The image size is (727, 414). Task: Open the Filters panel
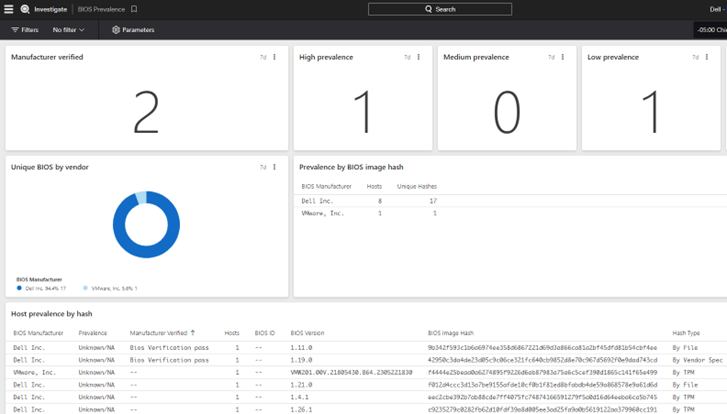pos(24,30)
